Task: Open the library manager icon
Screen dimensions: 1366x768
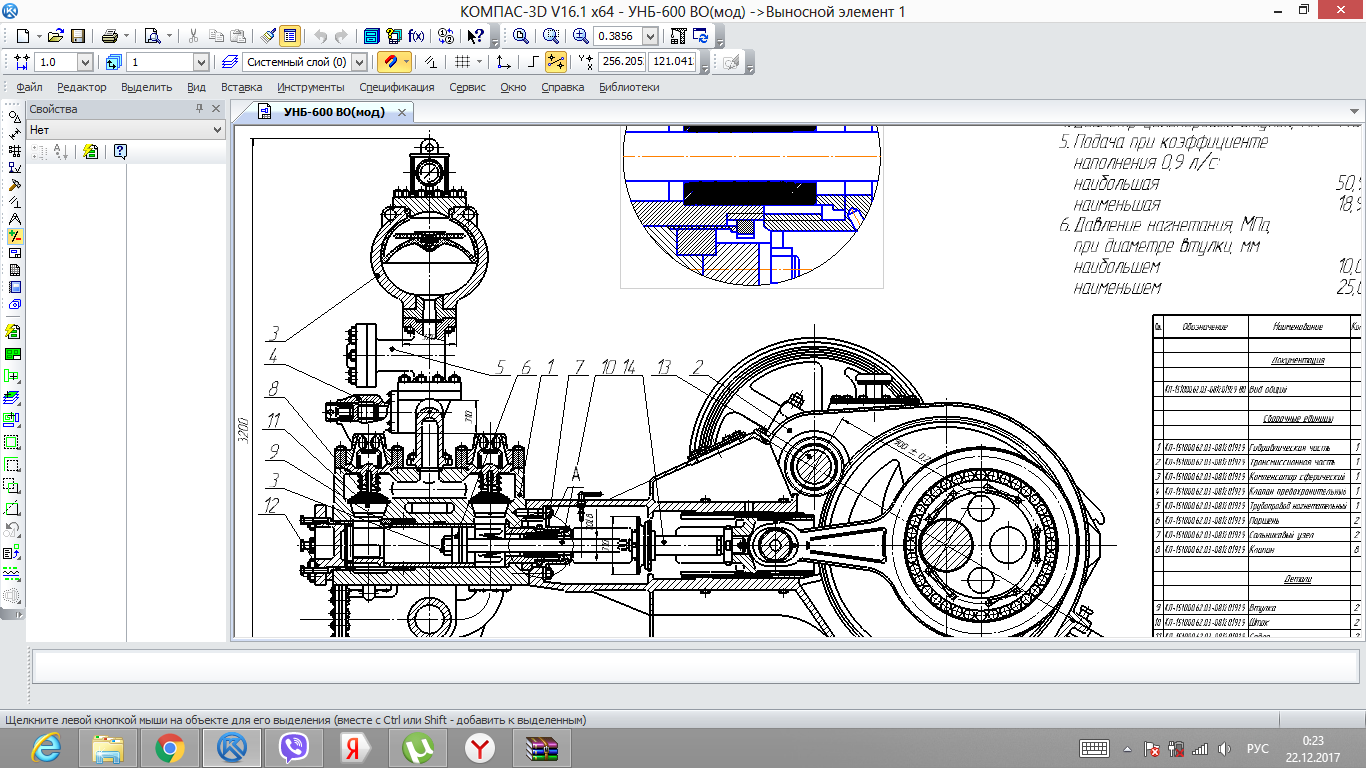Action: tap(371, 36)
